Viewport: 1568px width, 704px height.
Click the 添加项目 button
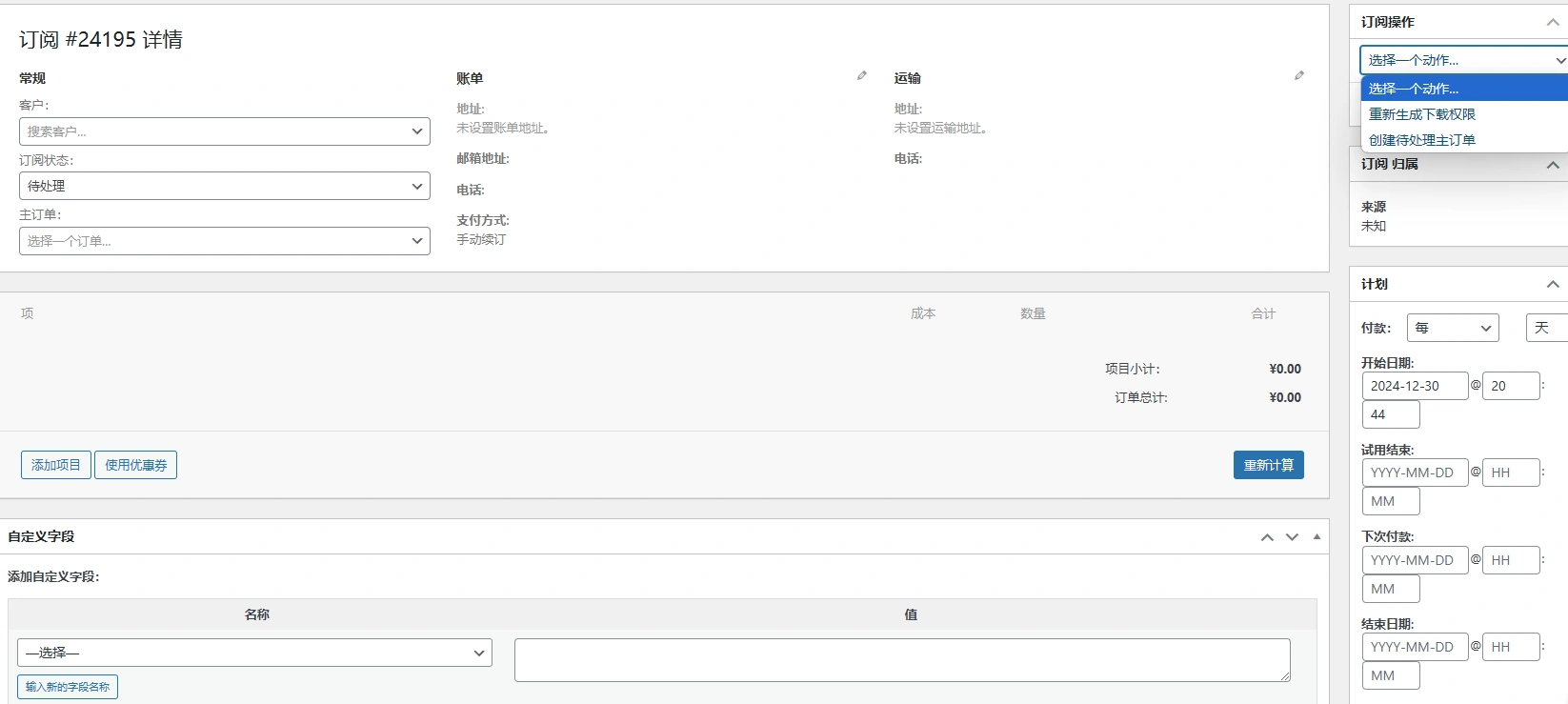pos(56,465)
